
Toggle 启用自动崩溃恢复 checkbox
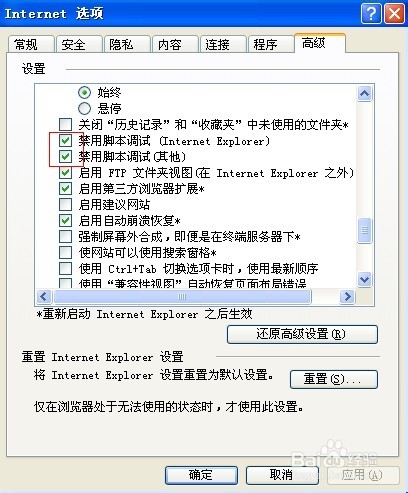coord(65,220)
